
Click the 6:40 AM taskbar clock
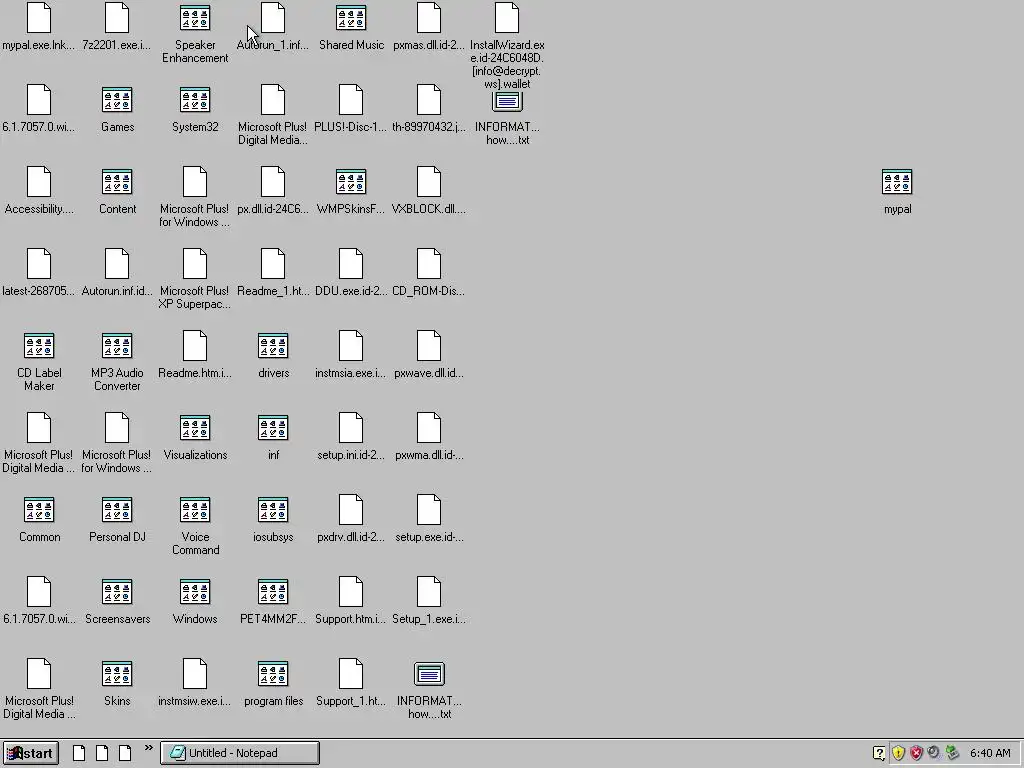coord(990,753)
